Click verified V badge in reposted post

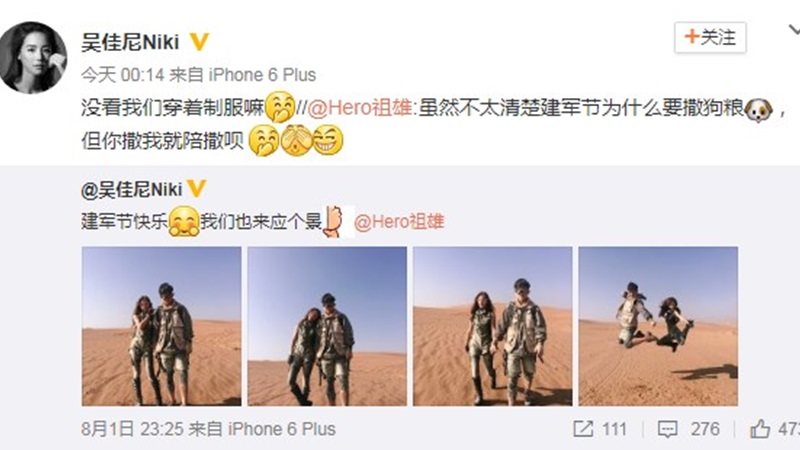tap(196, 189)
